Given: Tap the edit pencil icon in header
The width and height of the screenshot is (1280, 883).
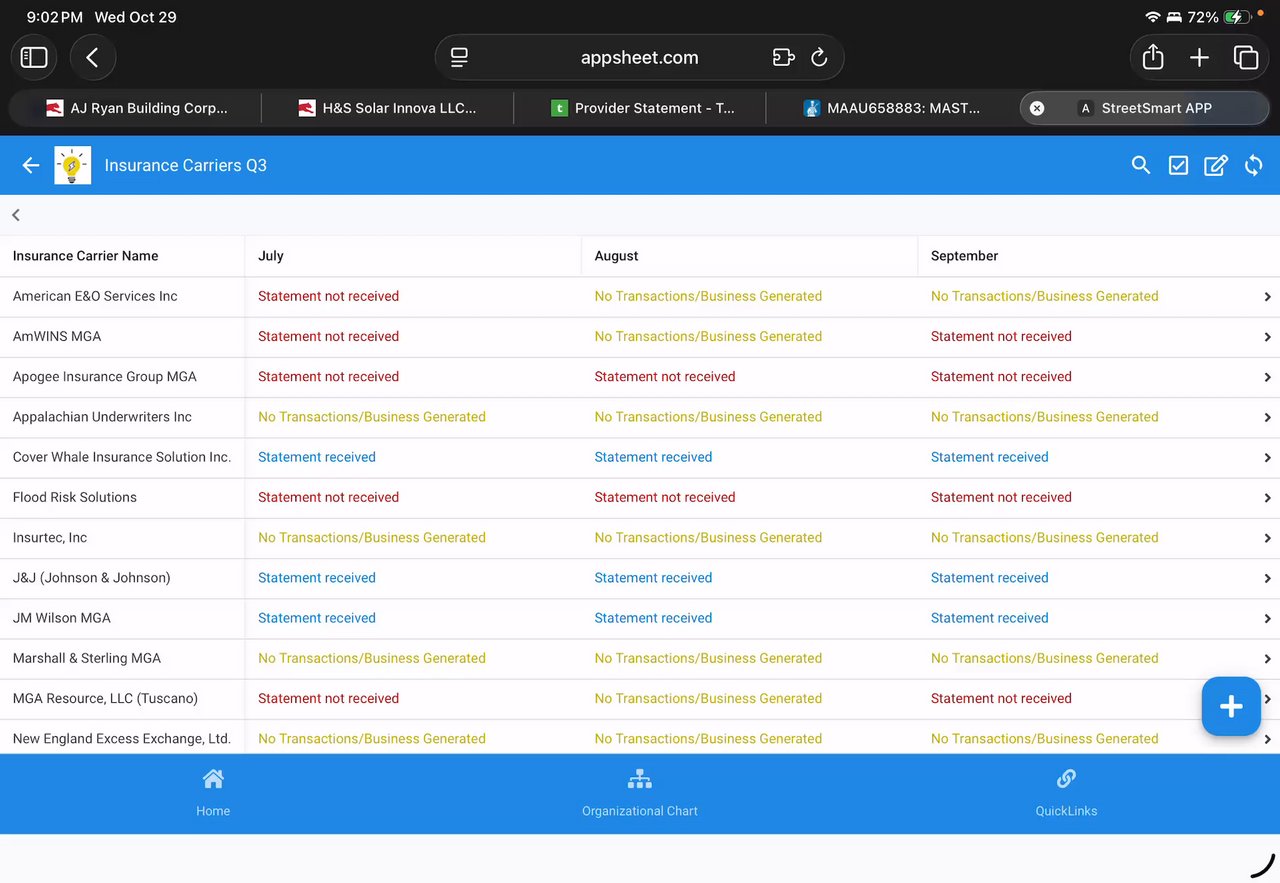Looking at the screenshot, I should point(1215,165).
